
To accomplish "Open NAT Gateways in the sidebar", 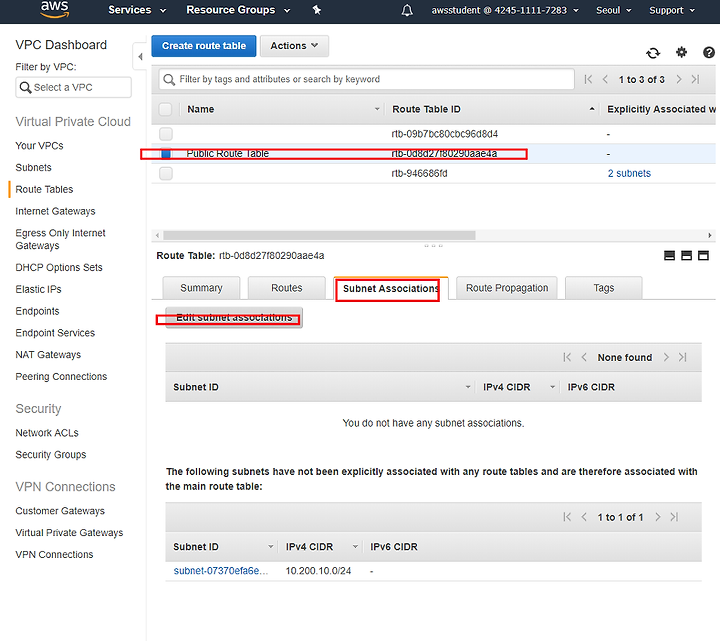I will point(48,355).
